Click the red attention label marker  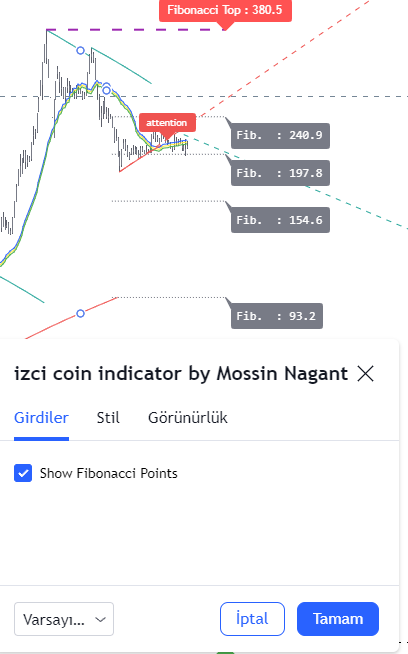(167, 123)
